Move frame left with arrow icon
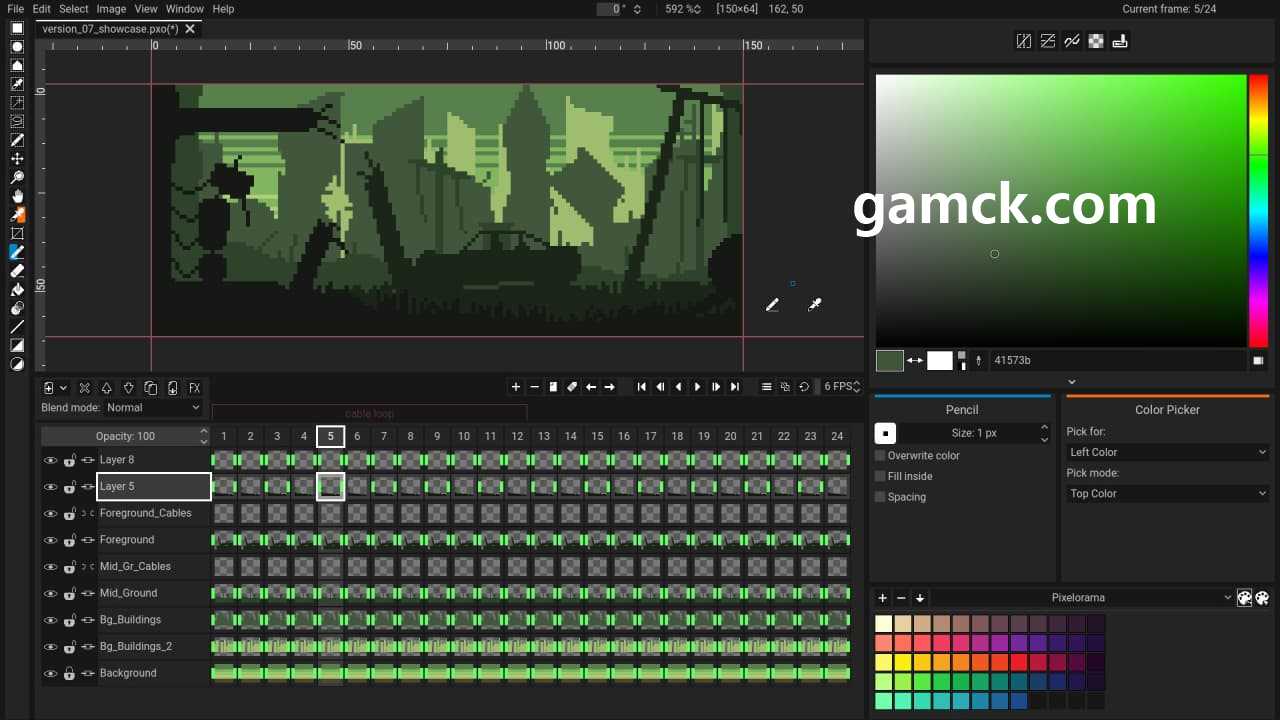 click(x=591, y=387)
